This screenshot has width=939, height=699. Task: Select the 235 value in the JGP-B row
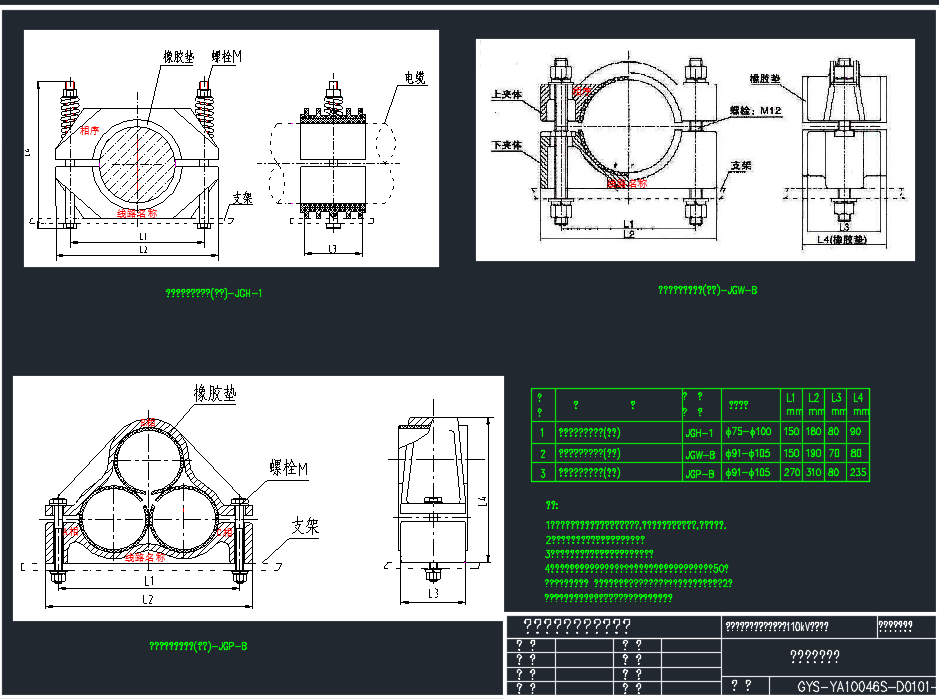(858, 472)
